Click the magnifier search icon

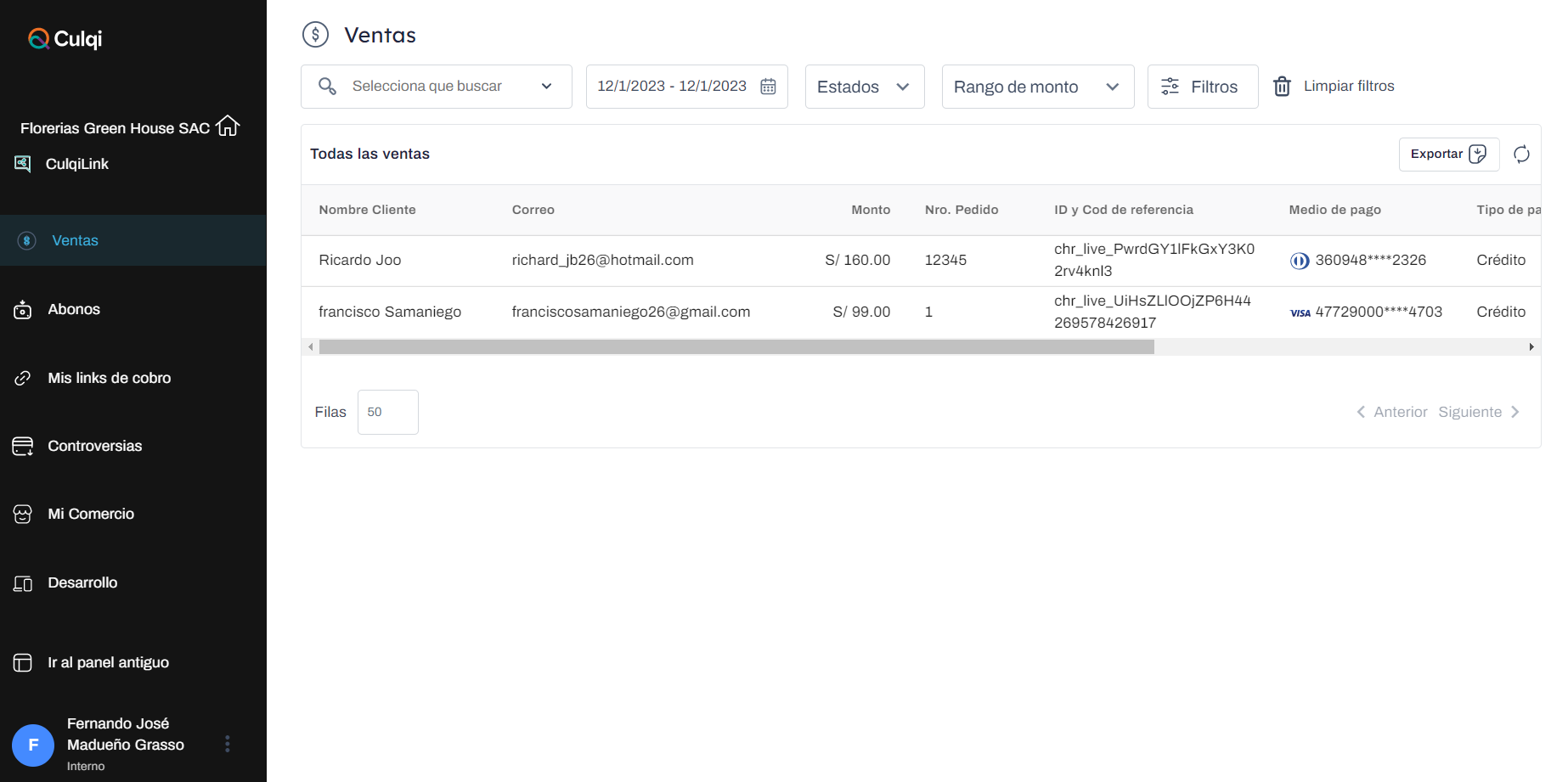(327, 87)
